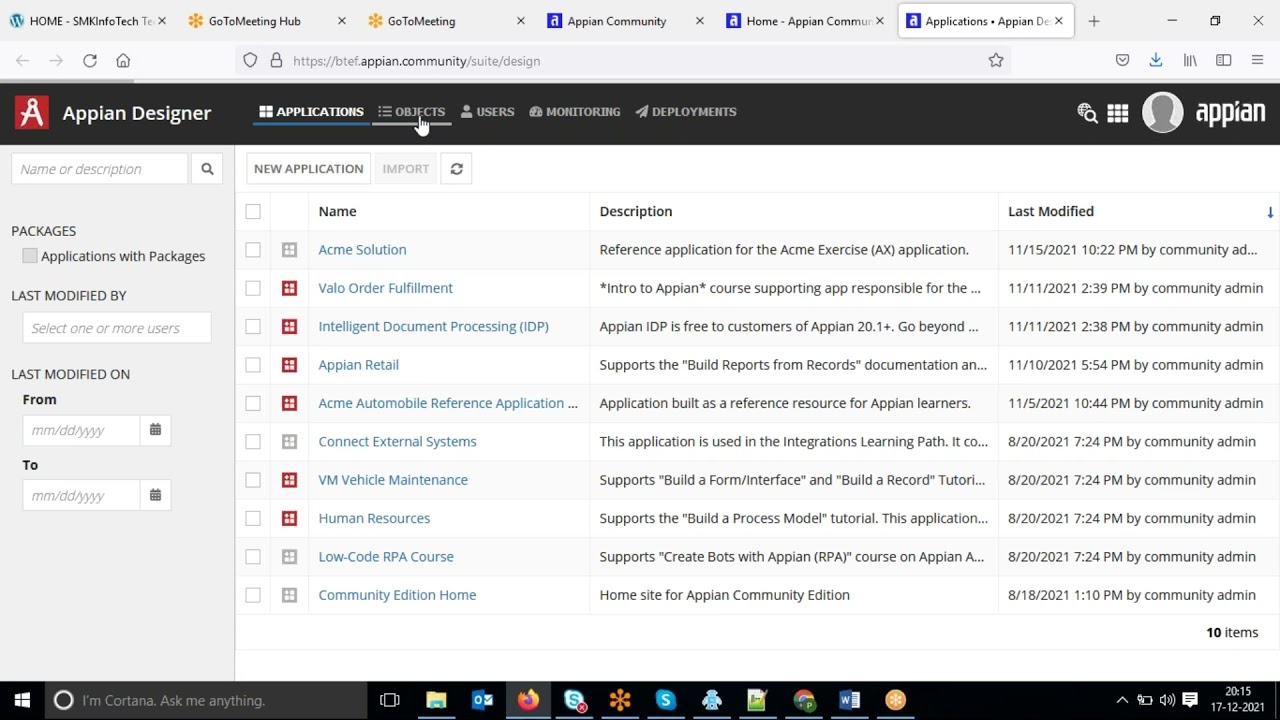Viewport: 1280px width, 720px height.
Task: Click the From date input field
Action: tap(81, 430)
